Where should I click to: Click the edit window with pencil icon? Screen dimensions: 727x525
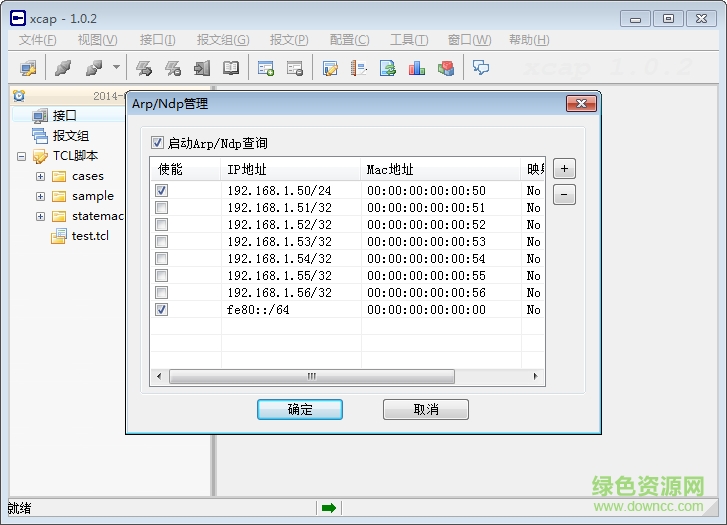[x=330, y=68]
